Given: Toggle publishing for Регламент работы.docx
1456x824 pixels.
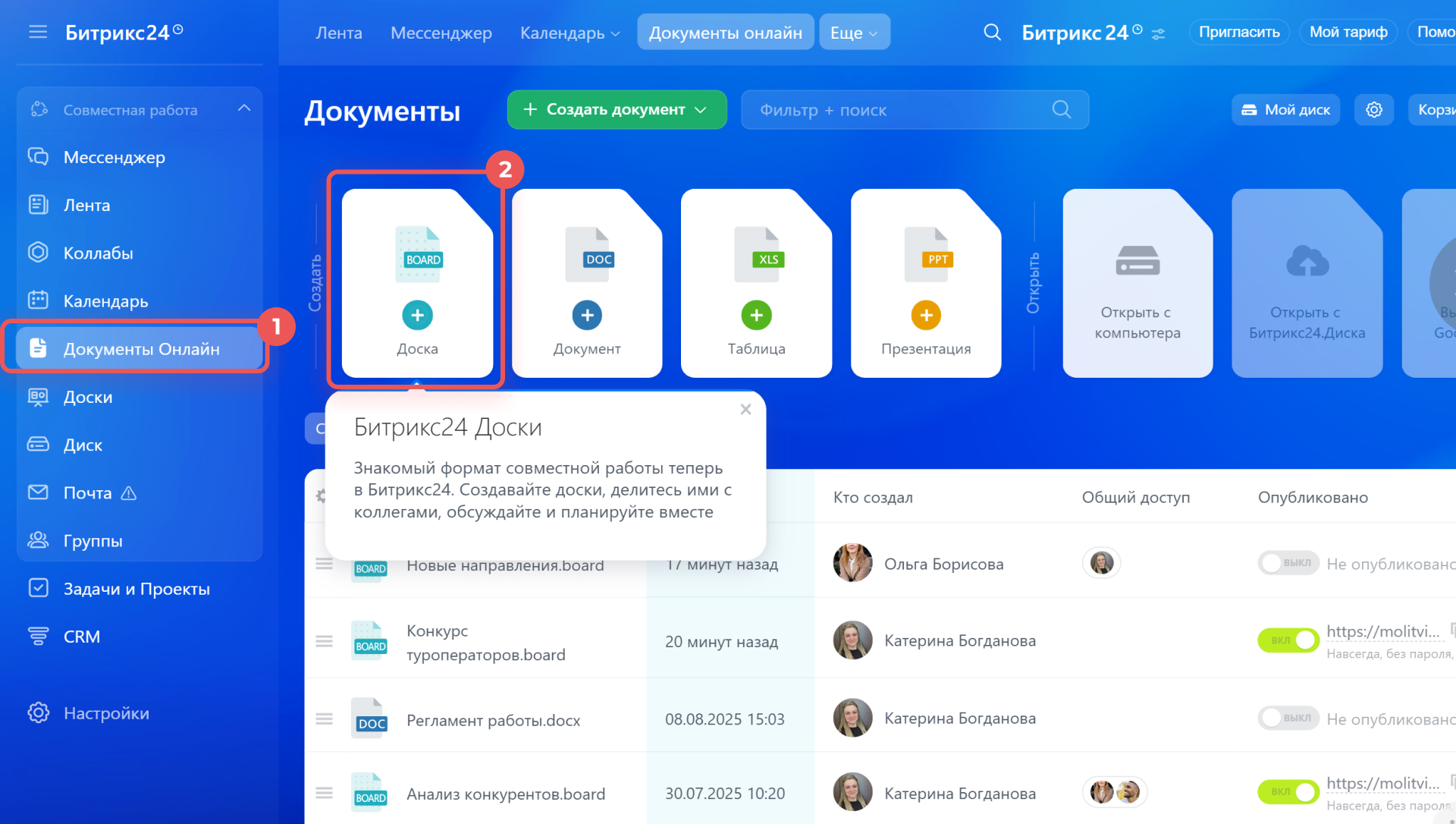Looking at the screenshot, I should [1288, 718].
